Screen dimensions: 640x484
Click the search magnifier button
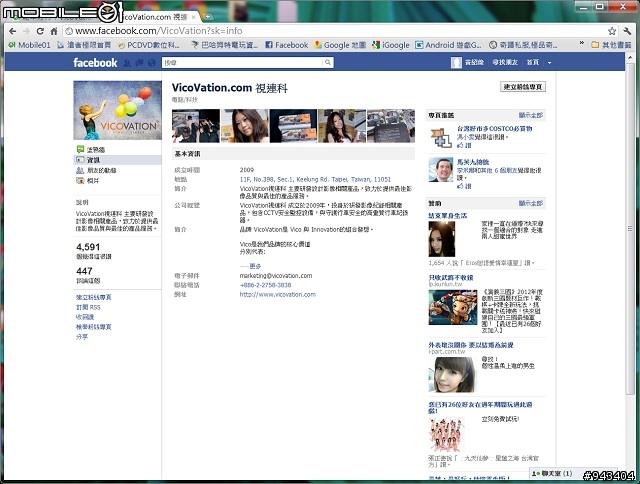tap(328, 62)
